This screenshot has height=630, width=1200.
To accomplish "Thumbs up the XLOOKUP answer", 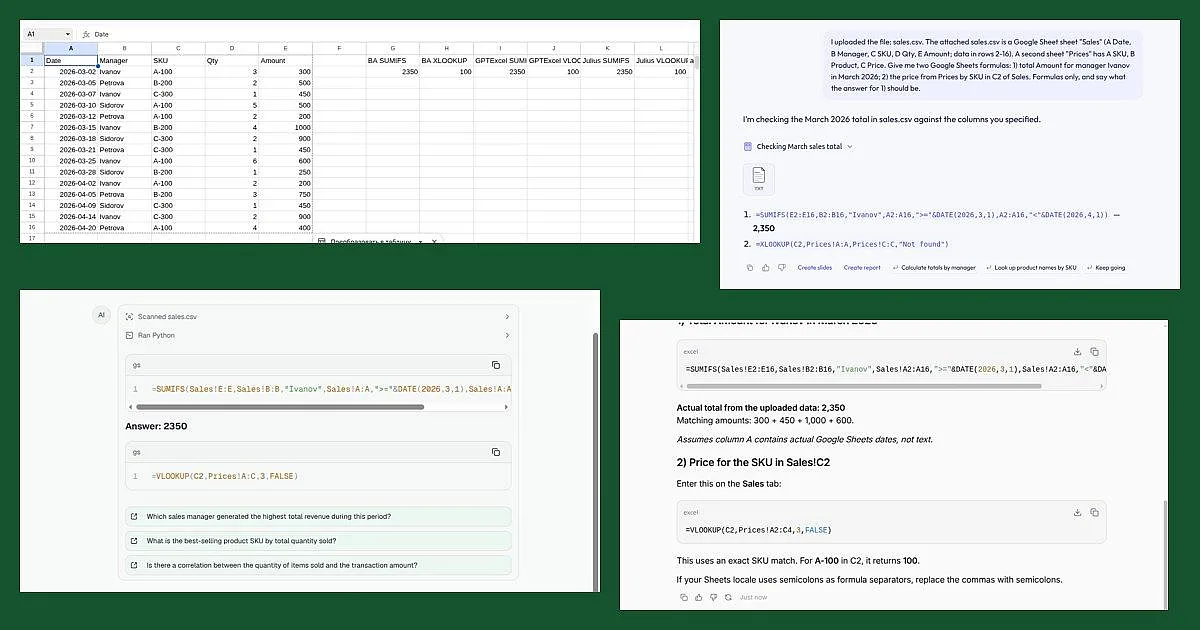I will click(x=766, y=268).
